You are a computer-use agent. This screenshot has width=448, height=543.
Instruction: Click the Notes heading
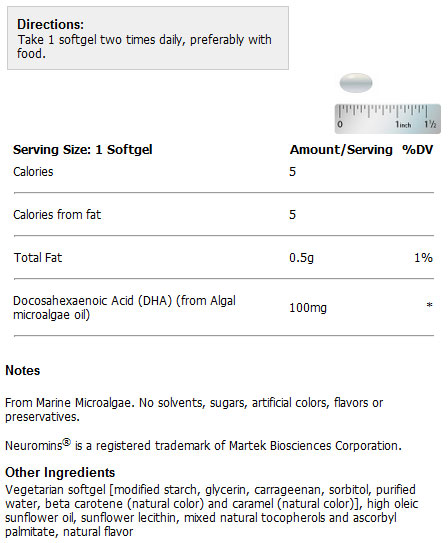coord(23,371)
